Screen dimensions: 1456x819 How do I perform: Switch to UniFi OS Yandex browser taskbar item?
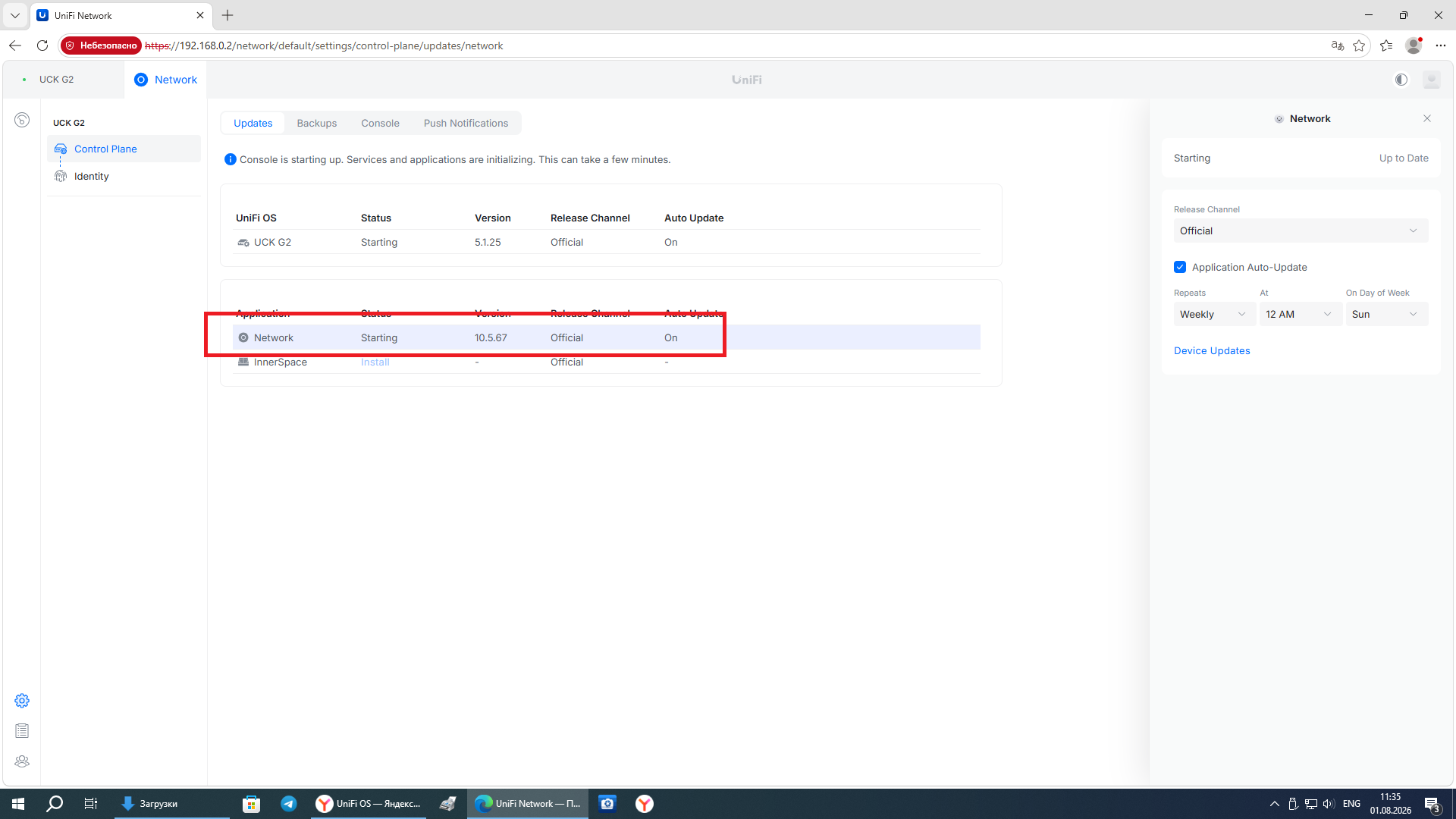[369, 804]
